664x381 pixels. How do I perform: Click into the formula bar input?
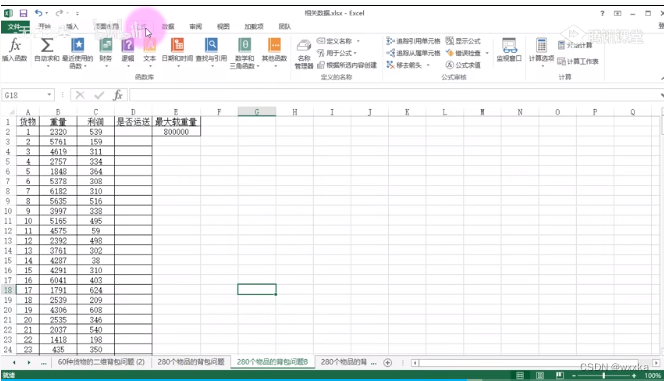coord(394,95)
